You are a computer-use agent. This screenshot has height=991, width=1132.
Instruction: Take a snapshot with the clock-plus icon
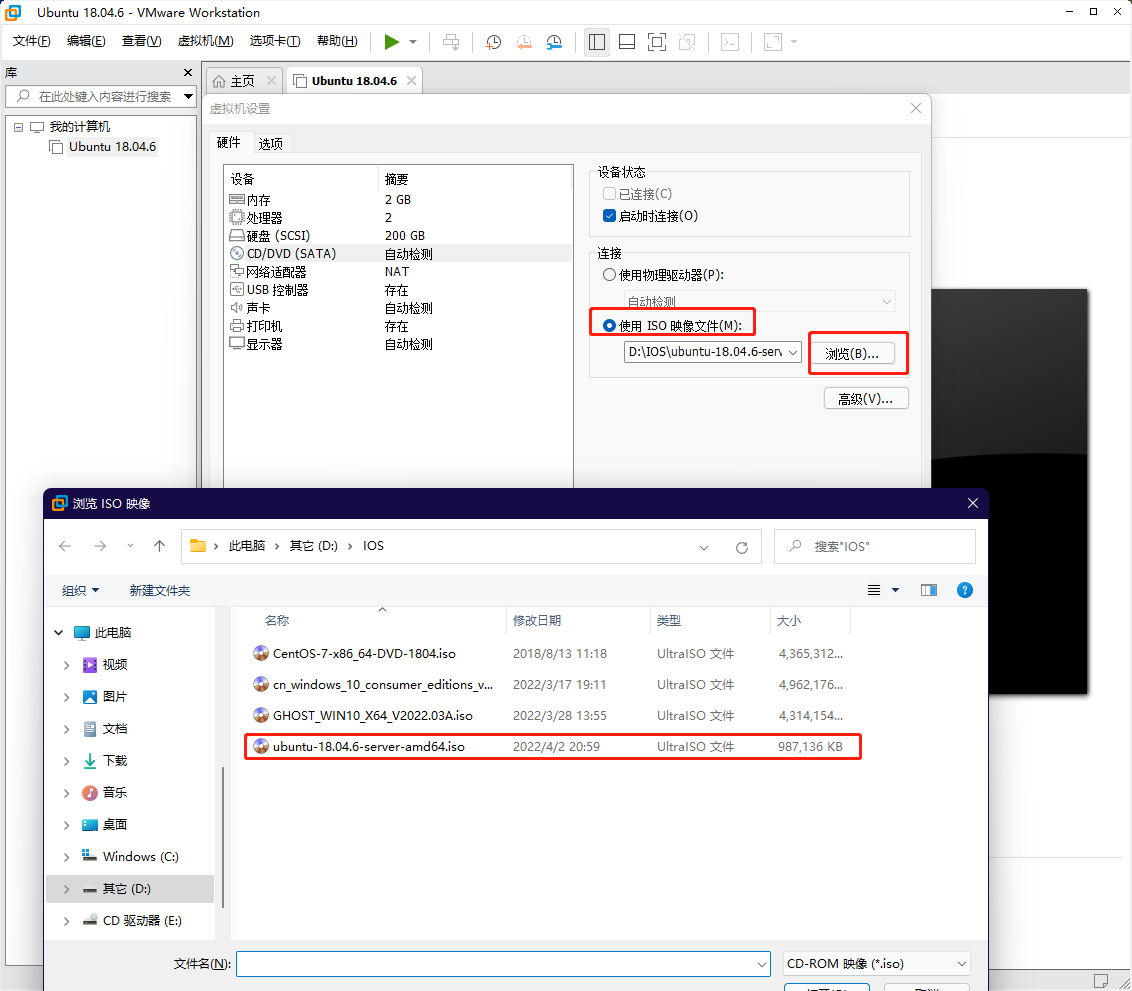point(494,42)
